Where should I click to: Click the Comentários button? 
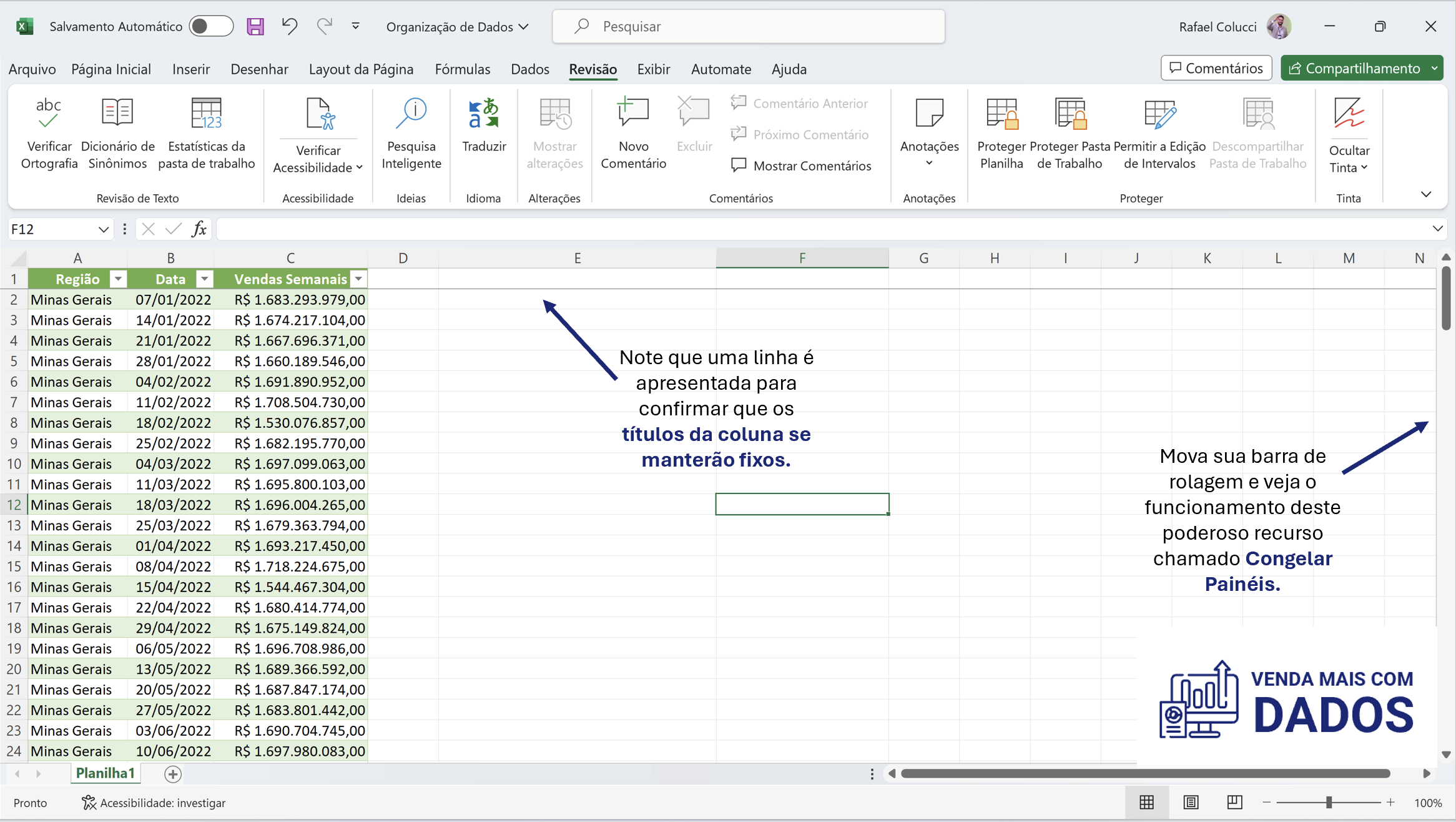click(x=1216, y=68)
